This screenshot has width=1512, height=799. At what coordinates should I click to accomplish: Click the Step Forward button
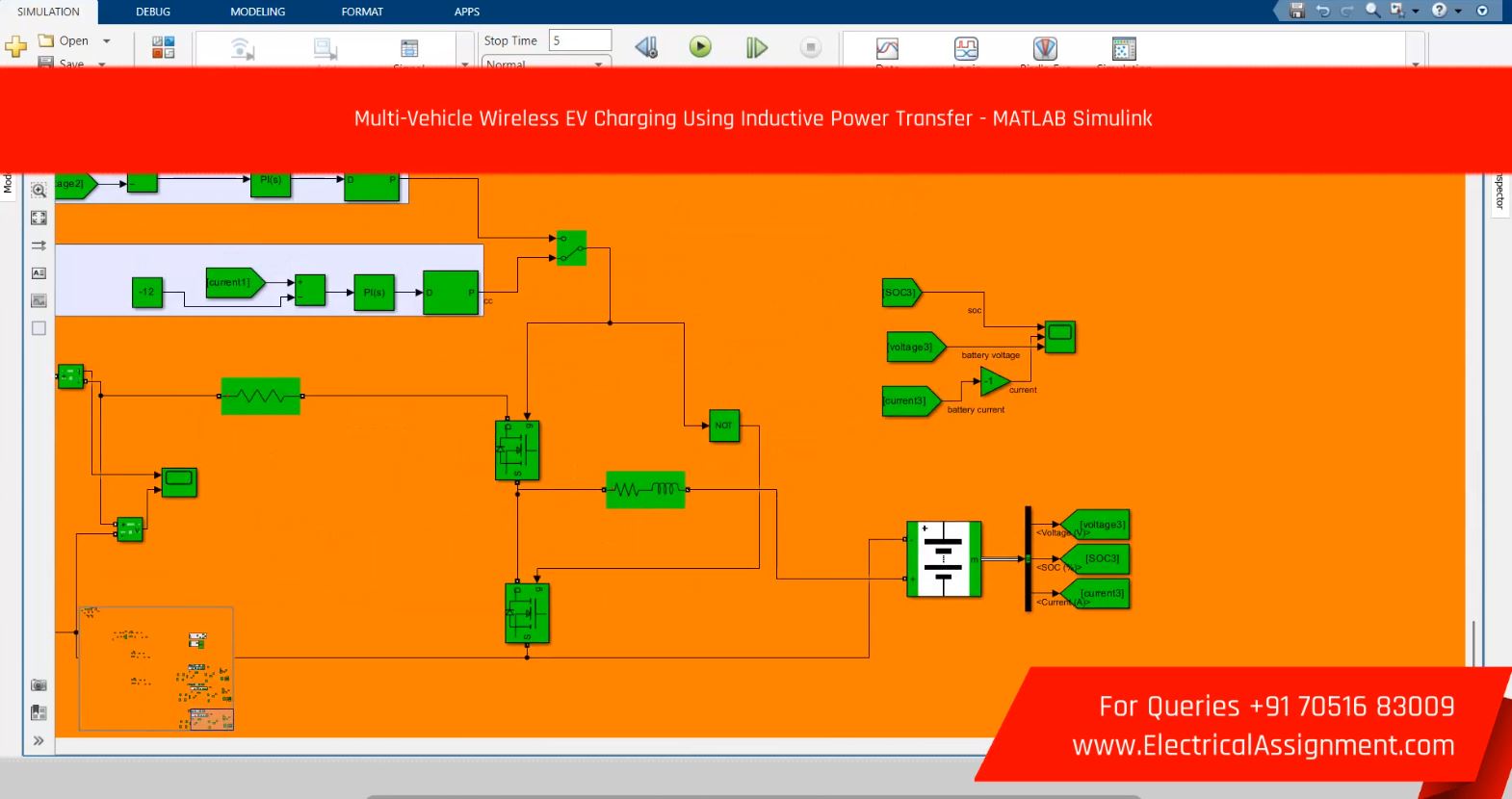(x=757, y=47)
